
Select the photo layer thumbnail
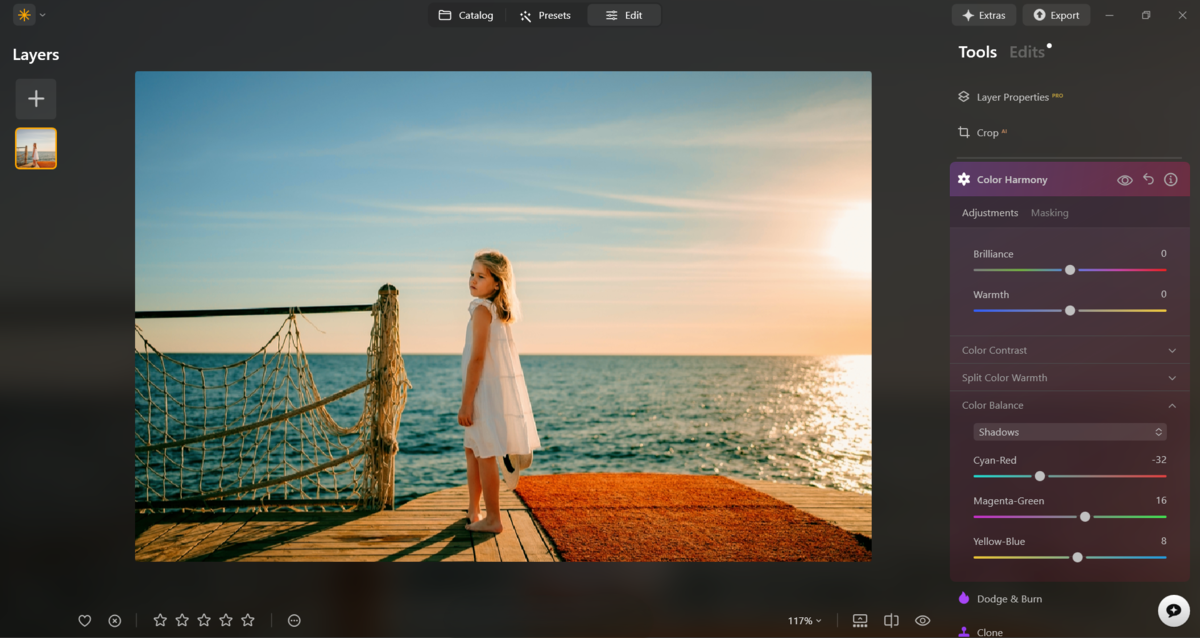36,148
